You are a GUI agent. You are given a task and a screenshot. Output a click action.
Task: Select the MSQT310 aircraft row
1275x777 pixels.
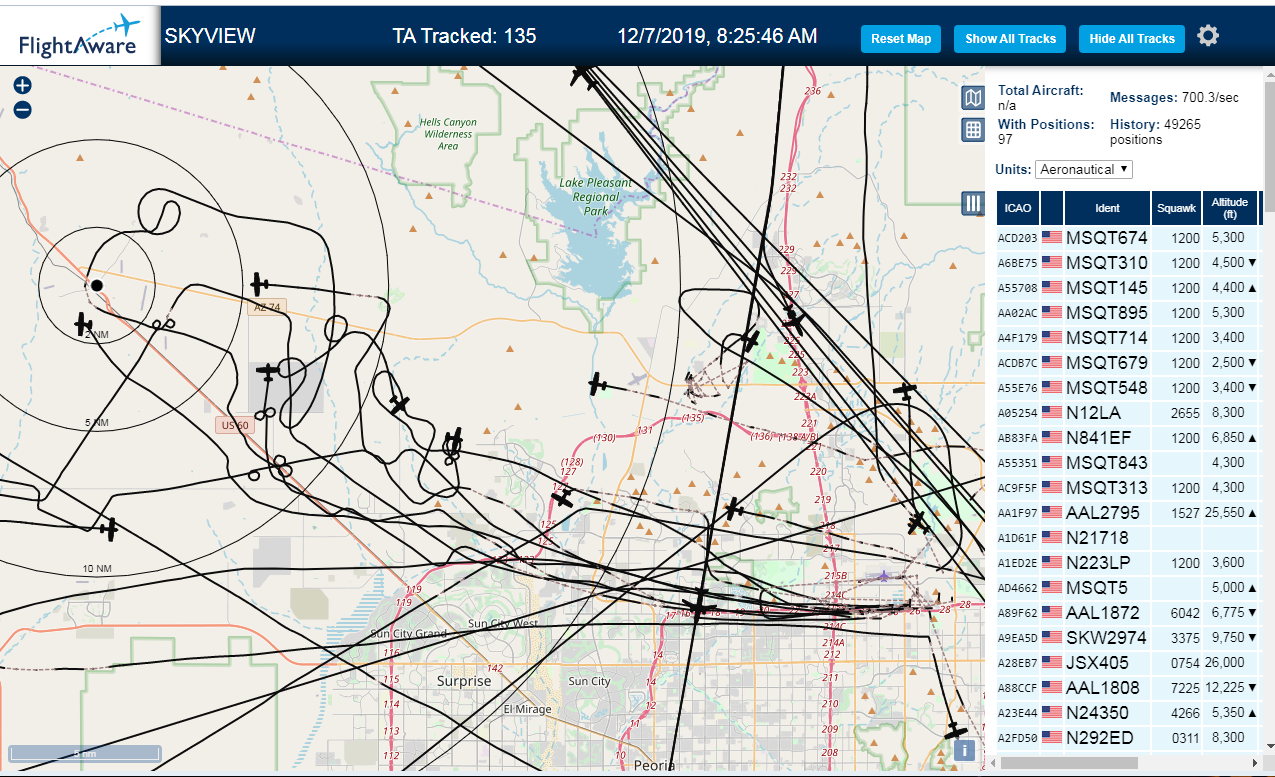(1128, 263)
